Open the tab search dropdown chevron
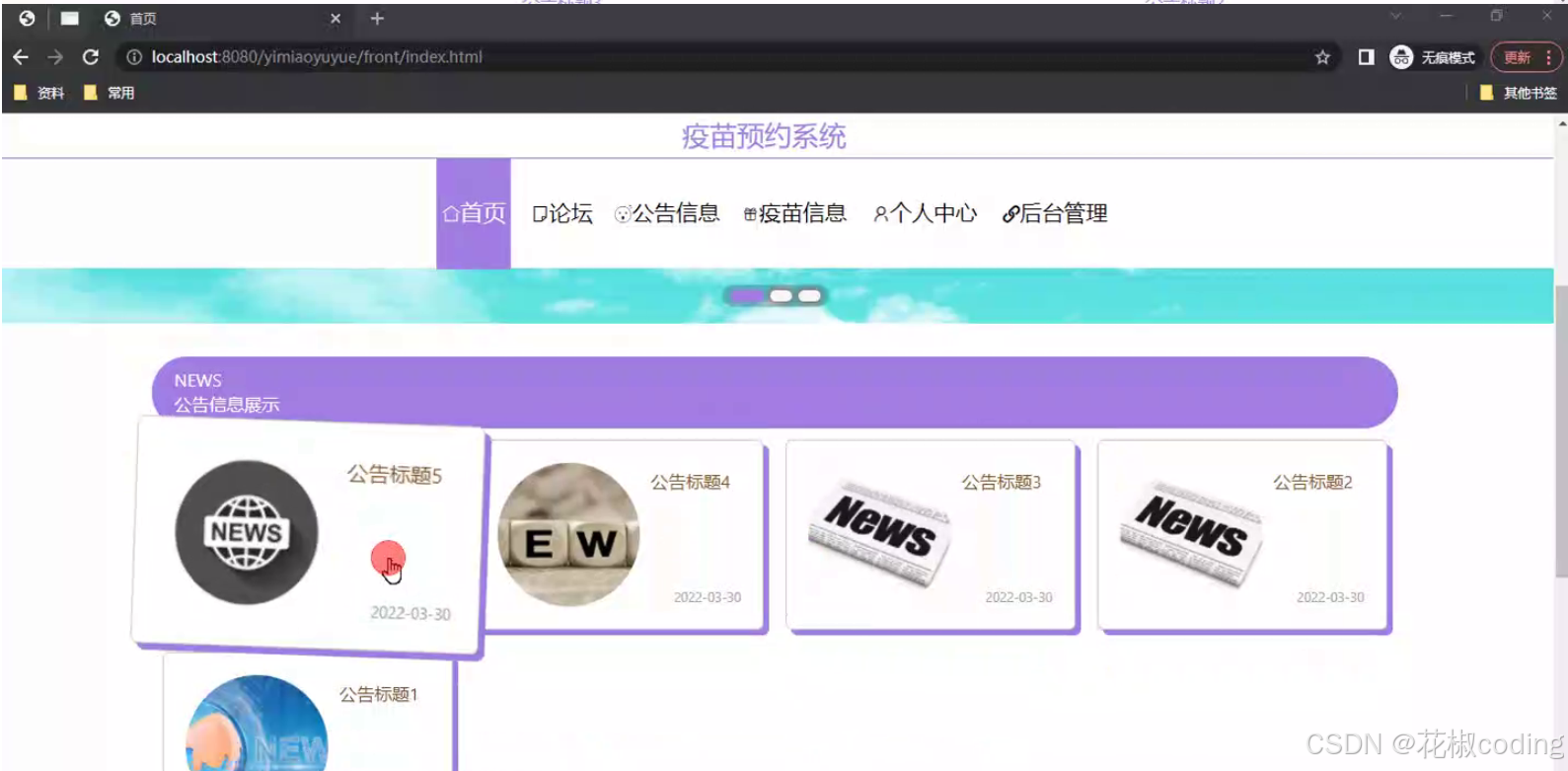The height and width of the screenshot is (771, 1568). click(x=1395, y=16)
